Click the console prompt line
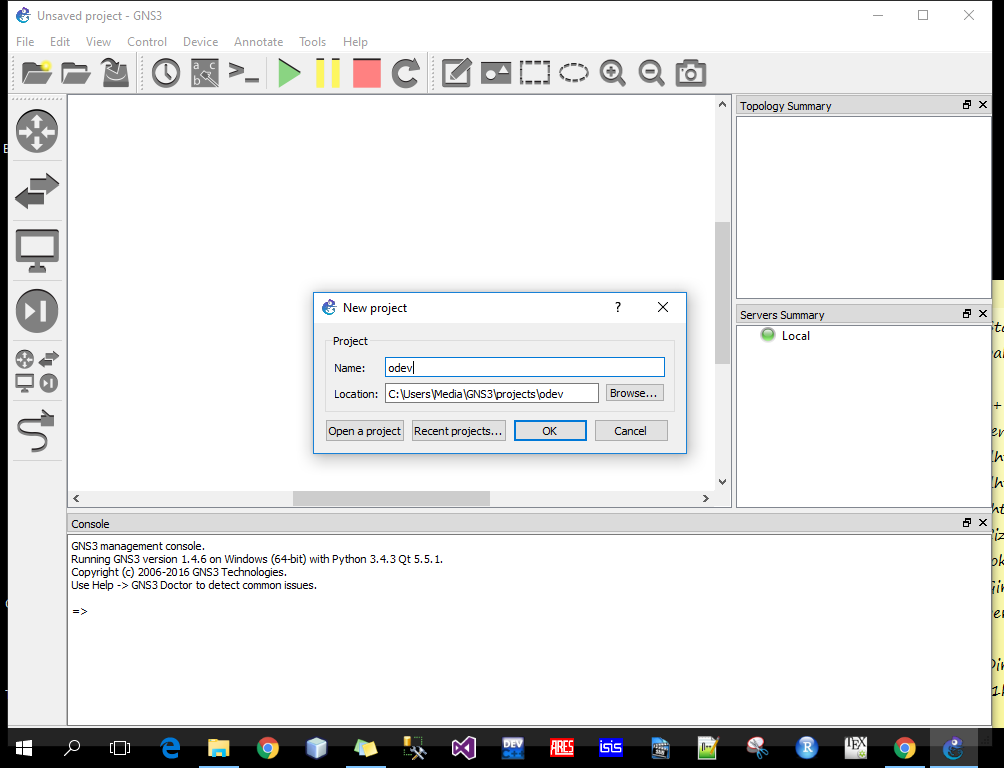The image size is (1004, 768). [x=79, y=611]
